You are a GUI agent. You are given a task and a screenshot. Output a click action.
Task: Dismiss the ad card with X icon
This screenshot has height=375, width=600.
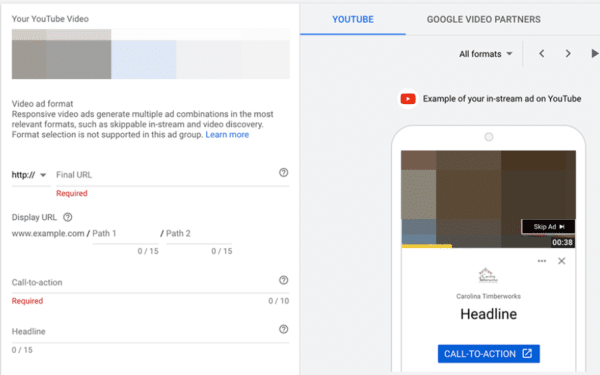561,261
